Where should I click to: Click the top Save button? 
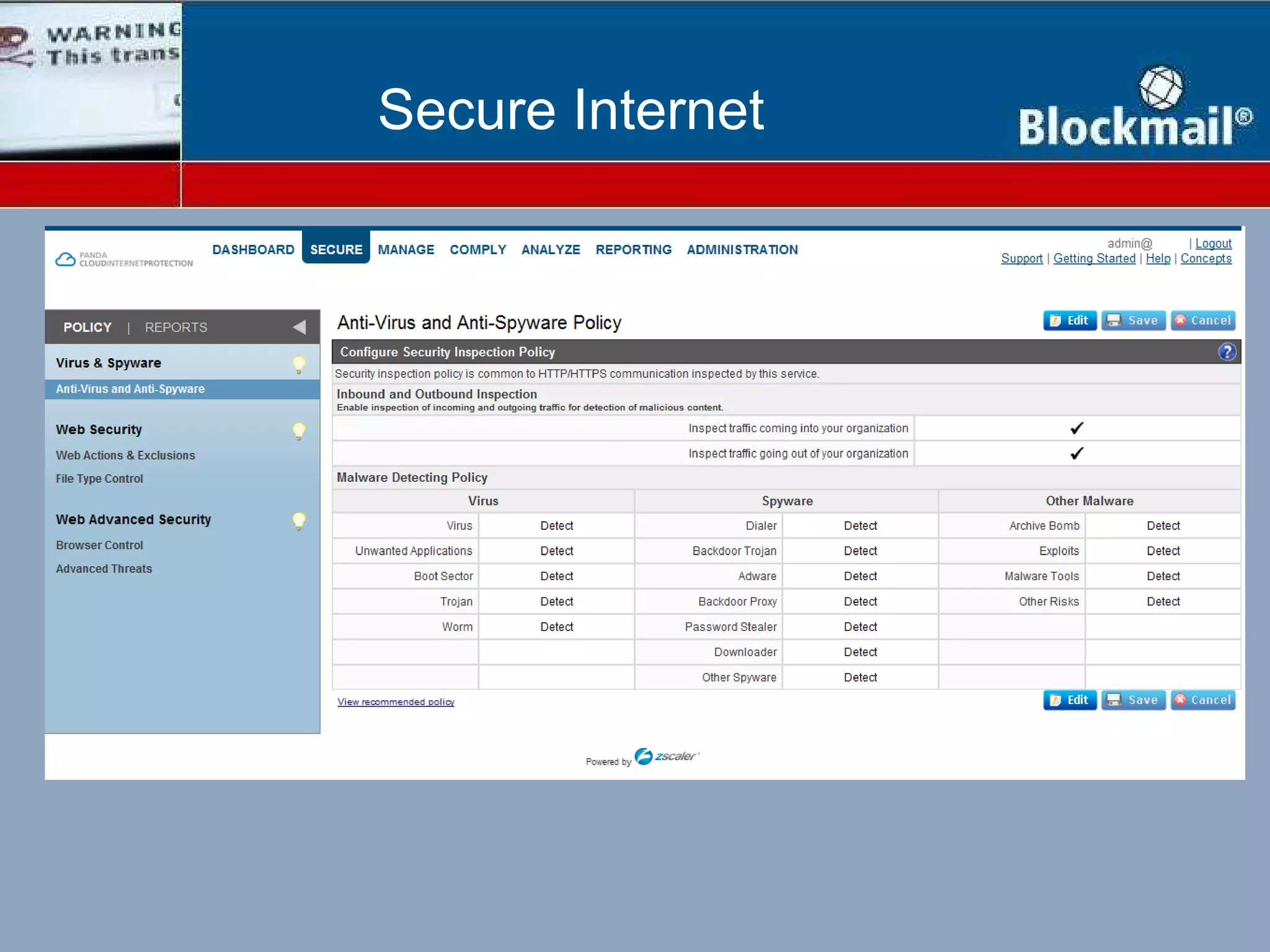(x=1133, y=320)
